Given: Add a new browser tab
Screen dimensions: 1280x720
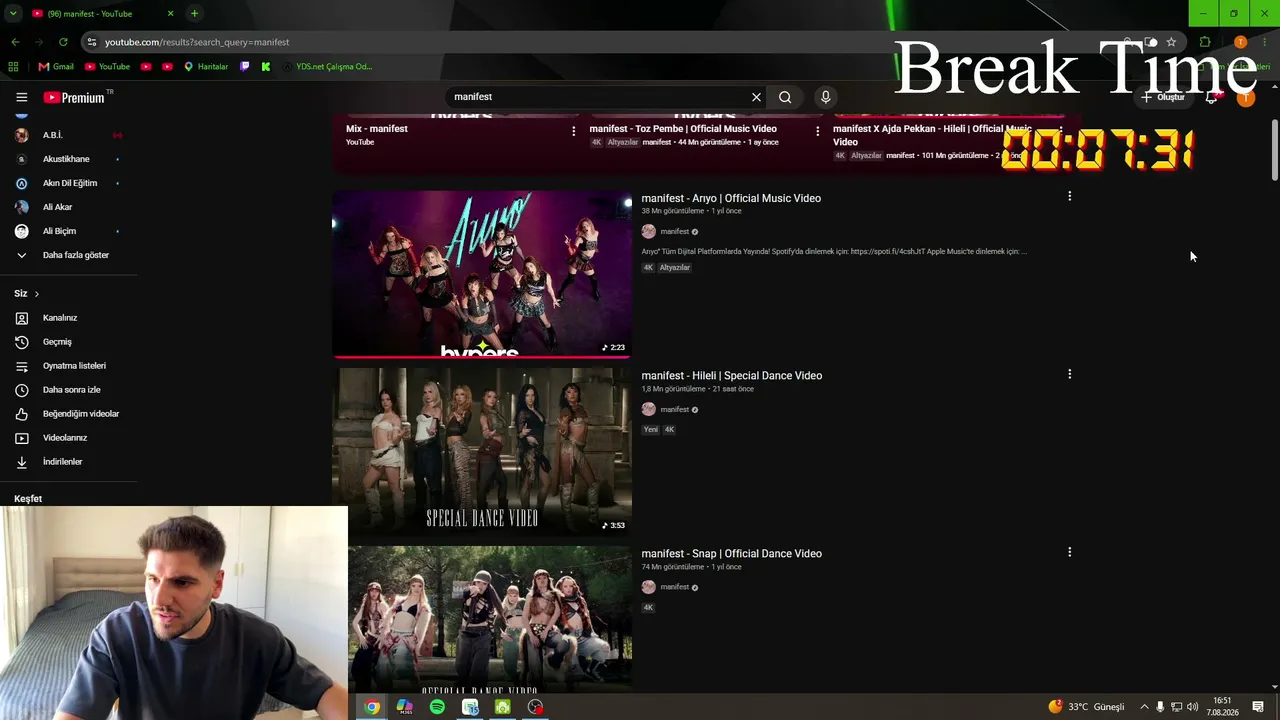Looking at the screenshot, I should click(194, 13).
